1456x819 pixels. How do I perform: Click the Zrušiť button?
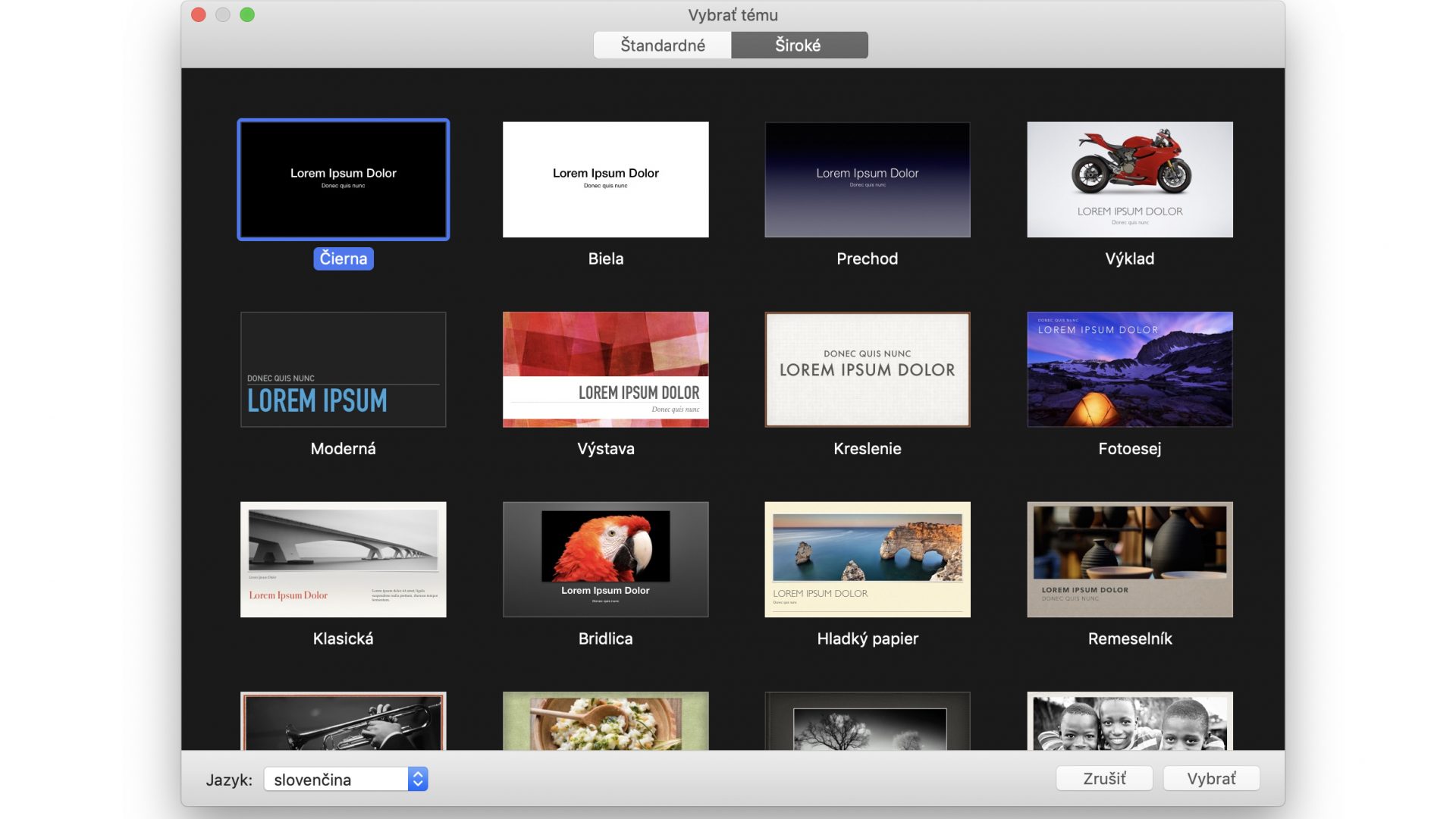(x=1104, y=778)
